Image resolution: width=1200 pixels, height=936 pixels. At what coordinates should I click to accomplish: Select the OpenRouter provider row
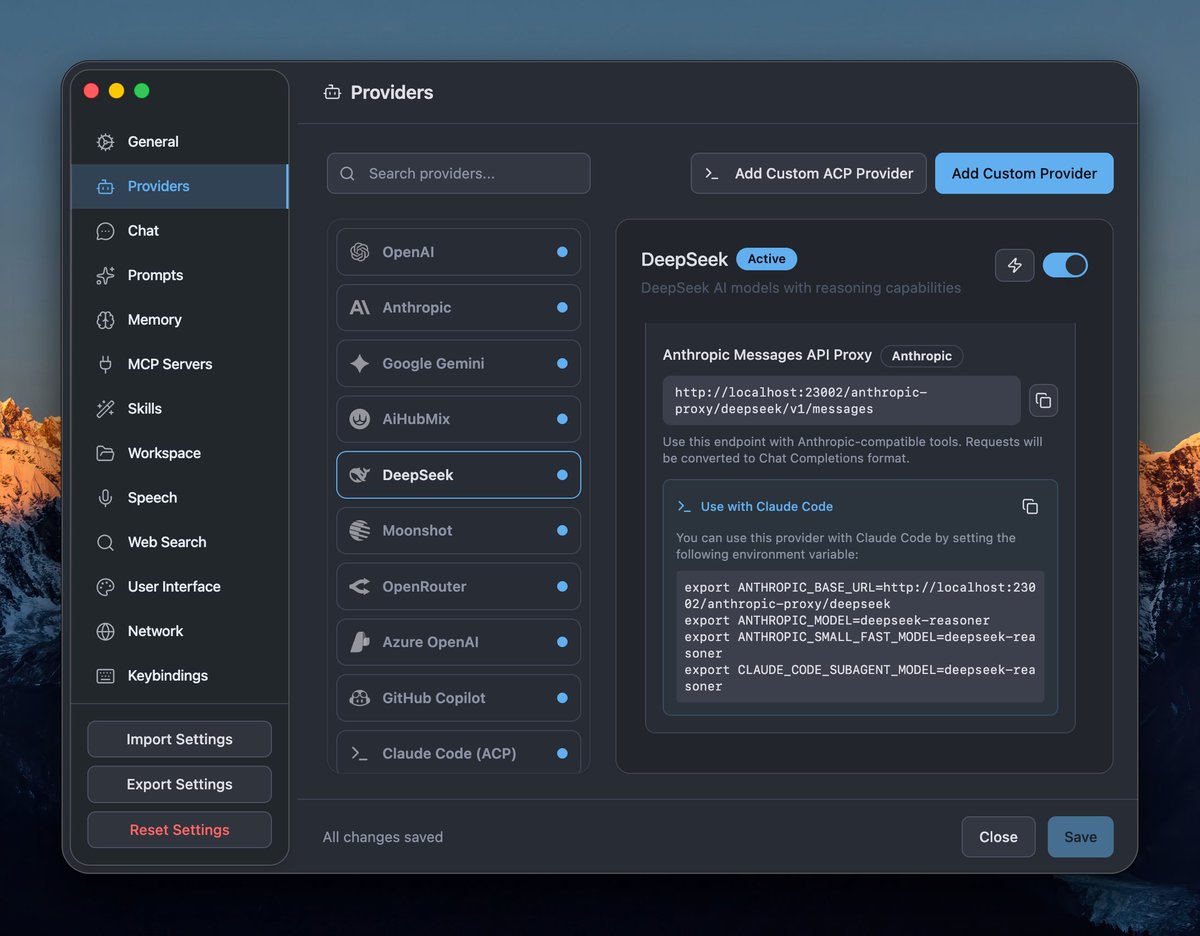(459, 587)
